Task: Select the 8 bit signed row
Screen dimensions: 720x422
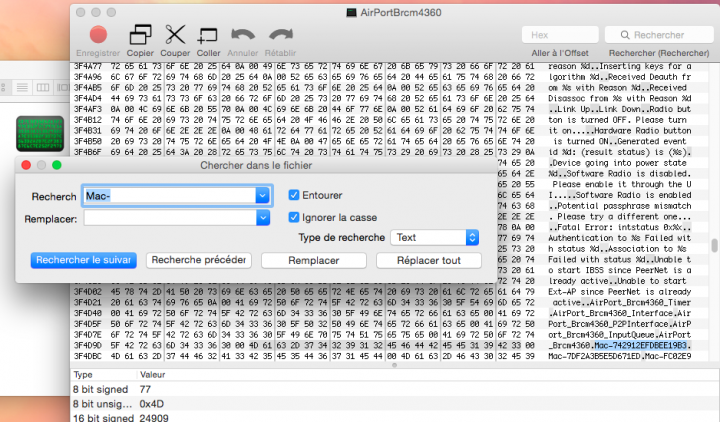Action: pyautogui.click(x=395, y=389)
